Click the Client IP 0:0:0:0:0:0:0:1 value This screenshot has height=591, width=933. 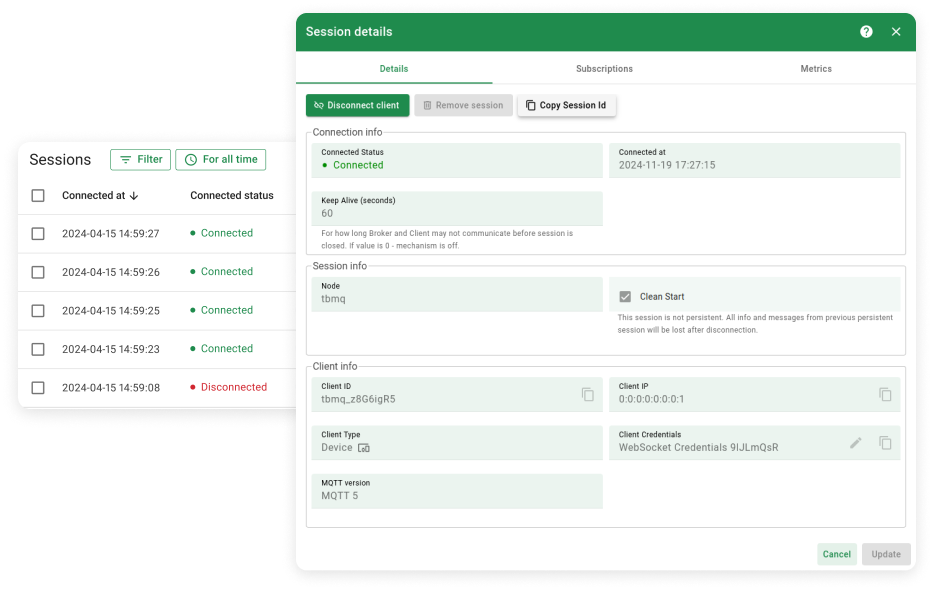(652, 399)
